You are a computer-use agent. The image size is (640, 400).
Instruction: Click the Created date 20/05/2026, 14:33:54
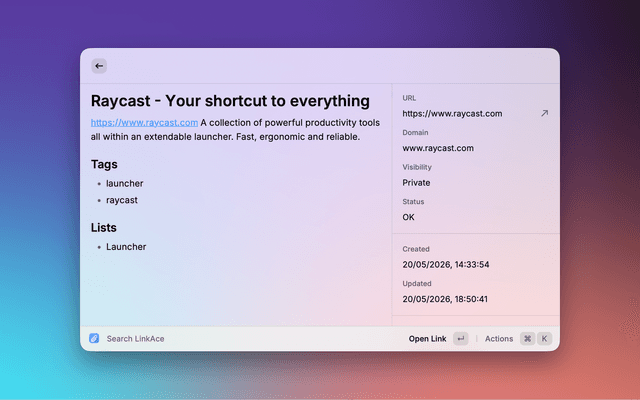446,264
